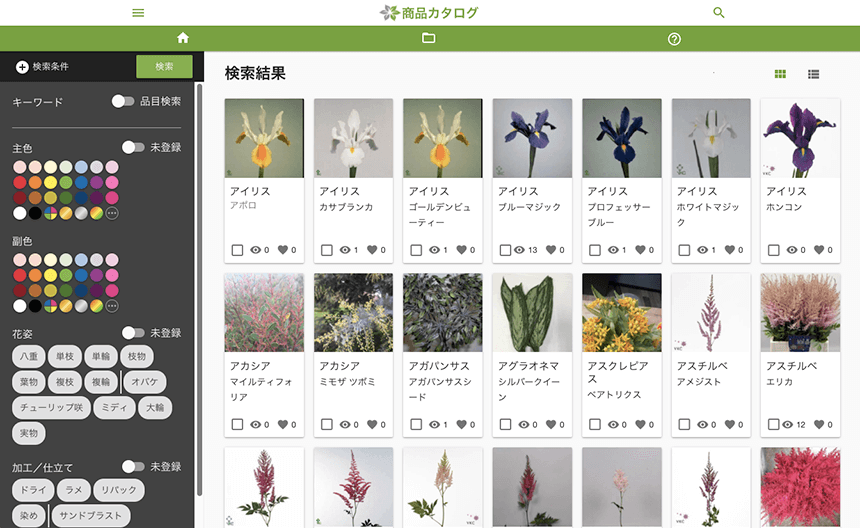Click the eye views icon on アイリス ブルーマジック

(x=519, y=250)
